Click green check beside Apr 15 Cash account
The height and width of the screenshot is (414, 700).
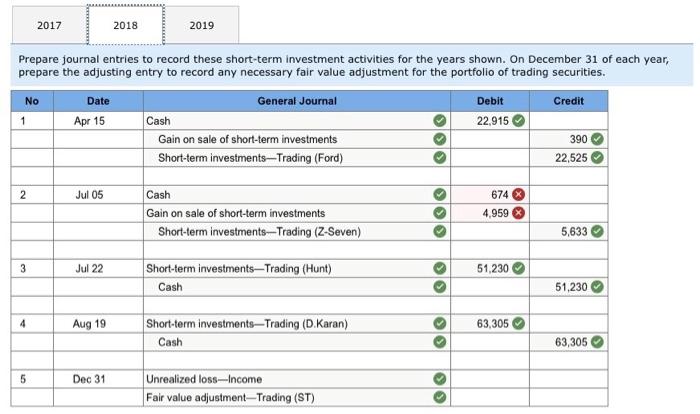[440, 121]
